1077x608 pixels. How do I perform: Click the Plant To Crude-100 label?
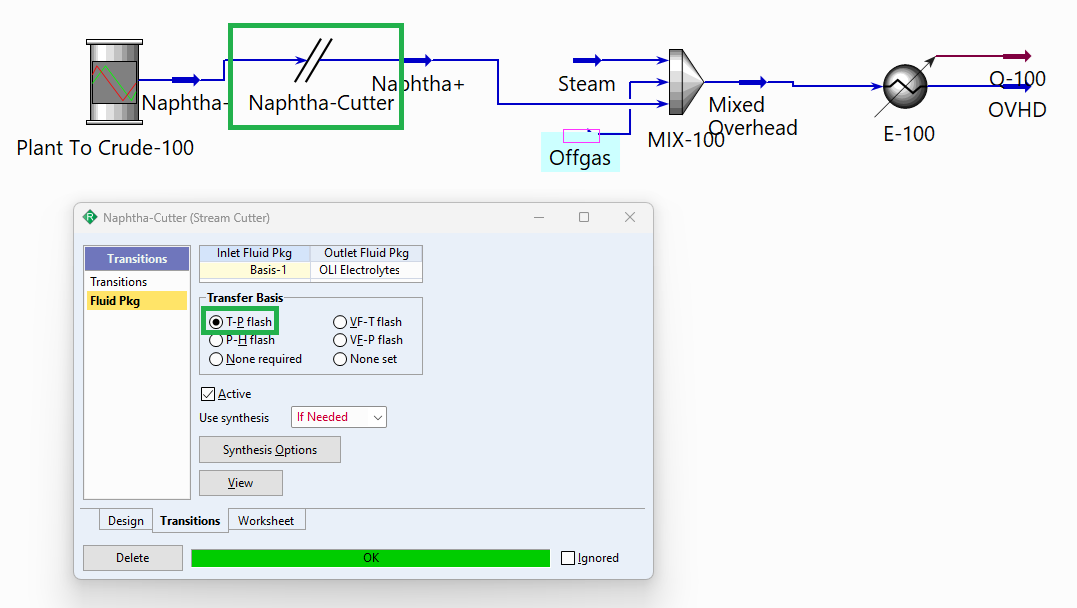coord(105,148)
